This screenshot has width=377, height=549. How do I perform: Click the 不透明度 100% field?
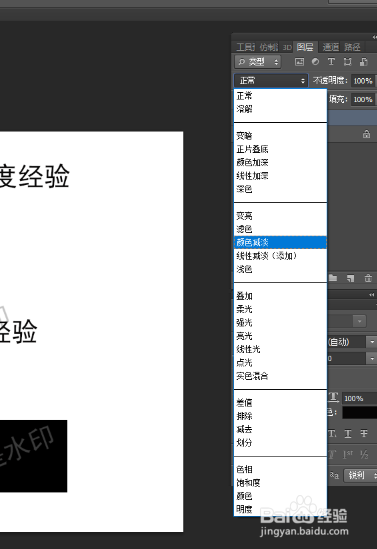point(363,81)
